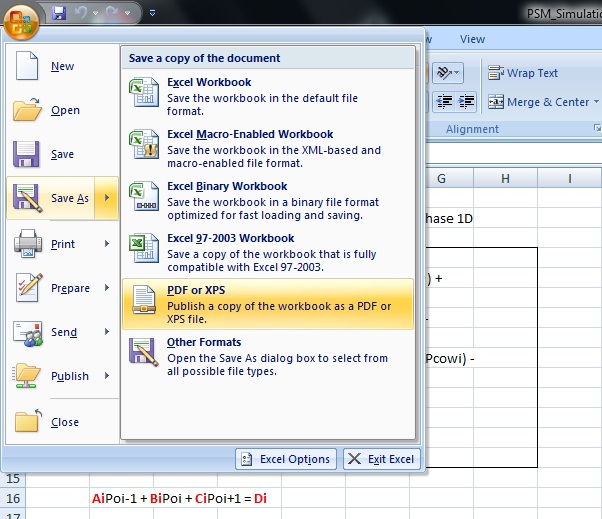Image resolution: width=602 pixels, height=519 pixels.
Task: Open the Redo history dropdown arrow
Action: pos(127,13)
